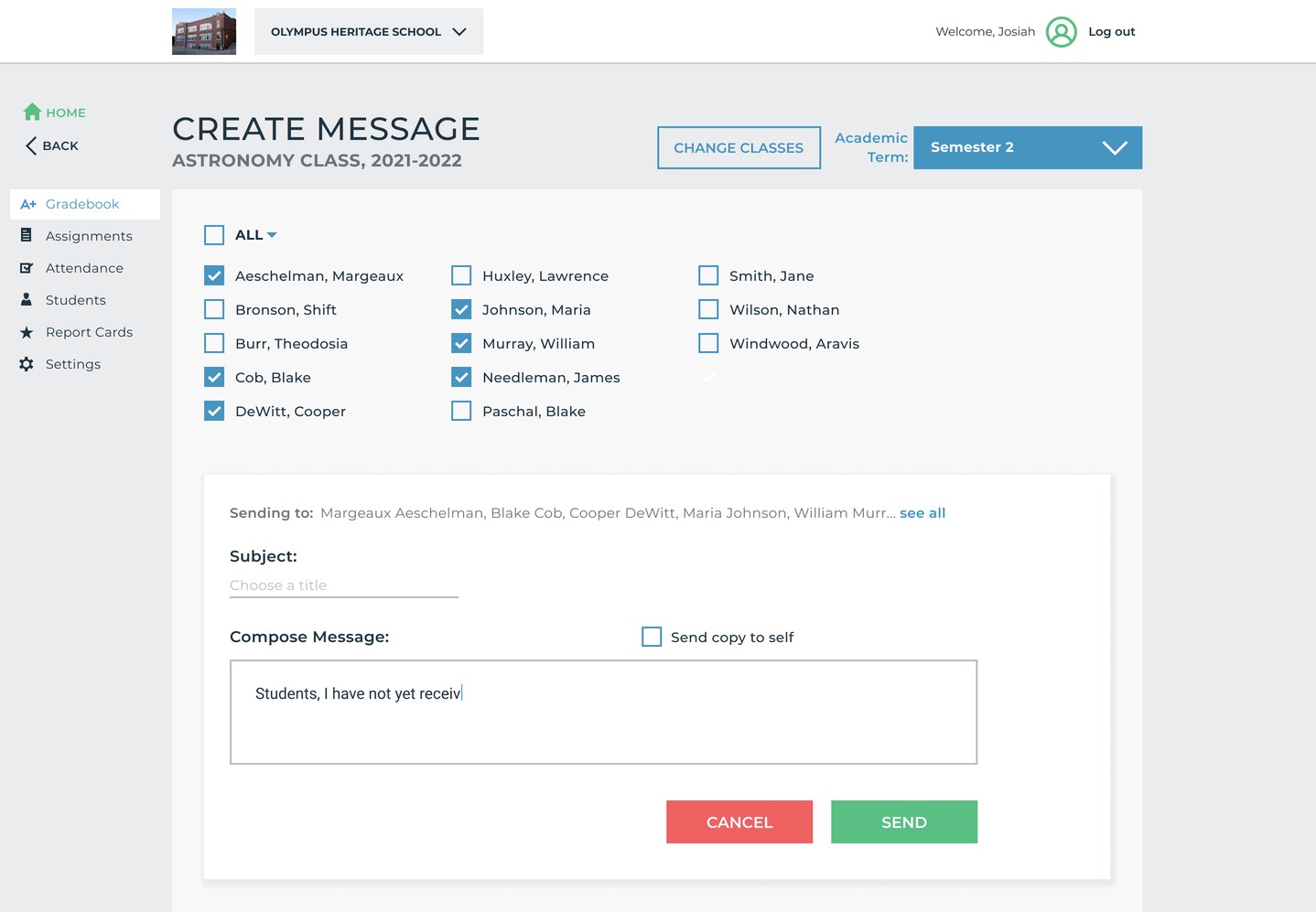The width and height of the screenshot is (1316, 912).
Task: Select the Students person icon
Action: [28, 299]
